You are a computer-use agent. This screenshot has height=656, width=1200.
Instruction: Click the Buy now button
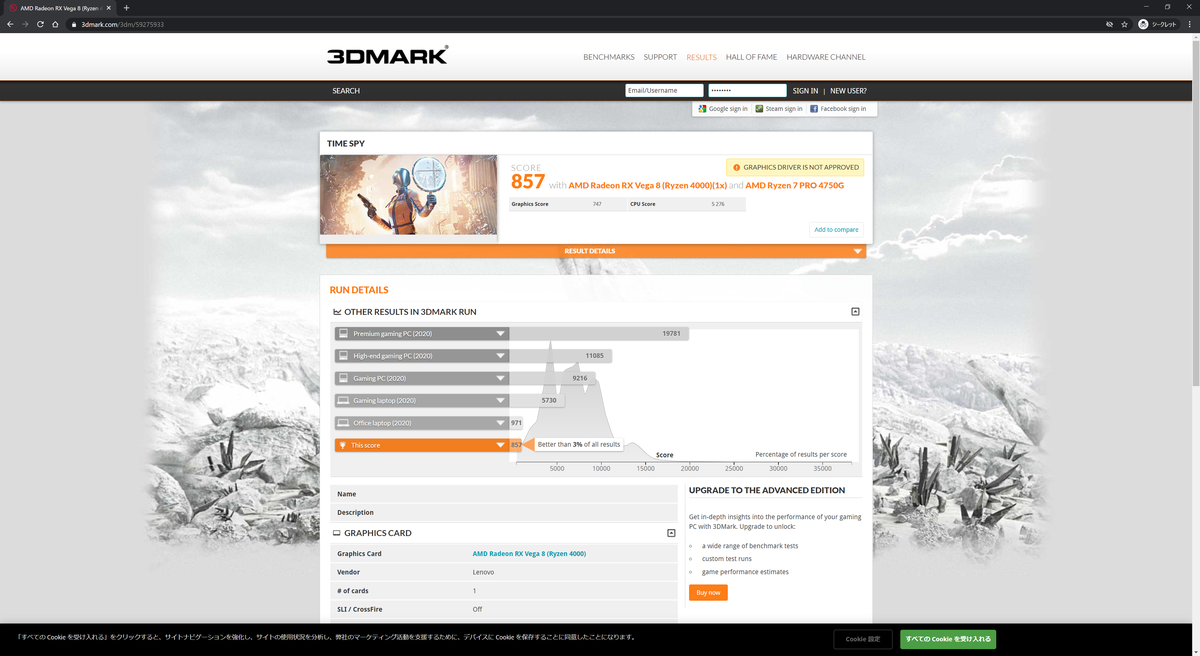708,593
